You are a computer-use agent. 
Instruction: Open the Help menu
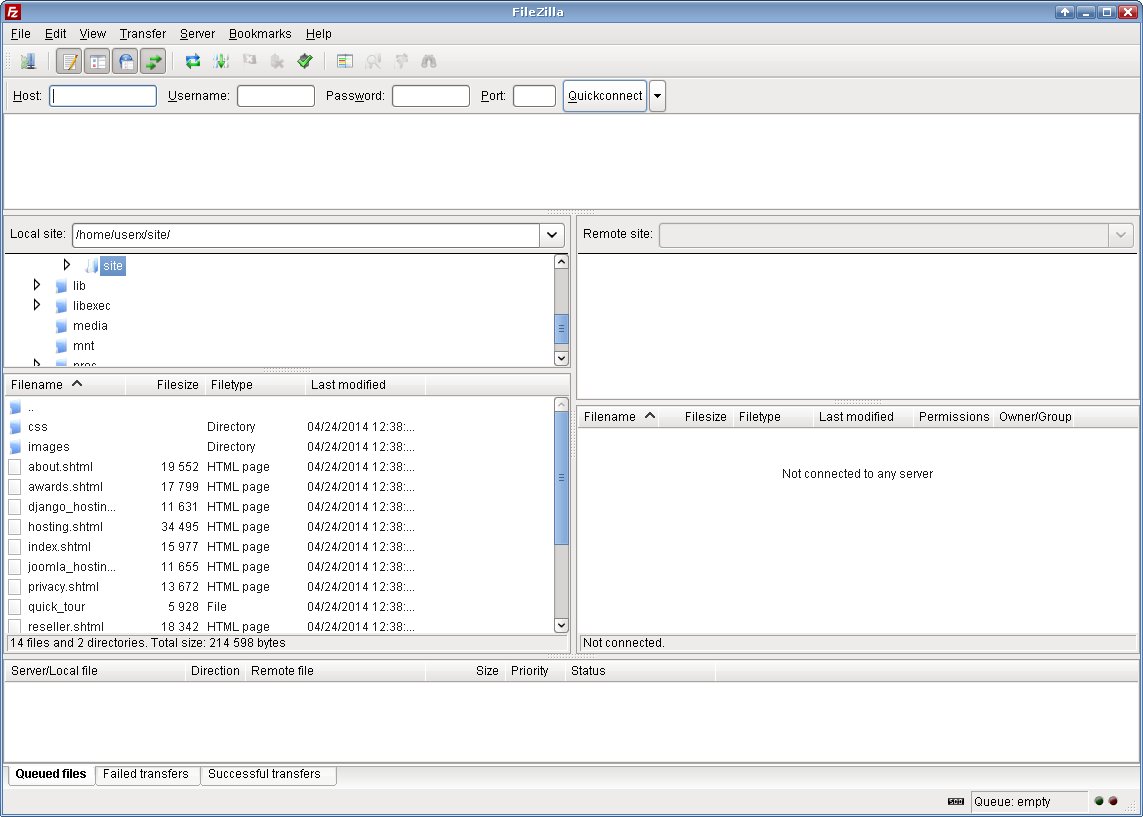click(x=319, y=34)
